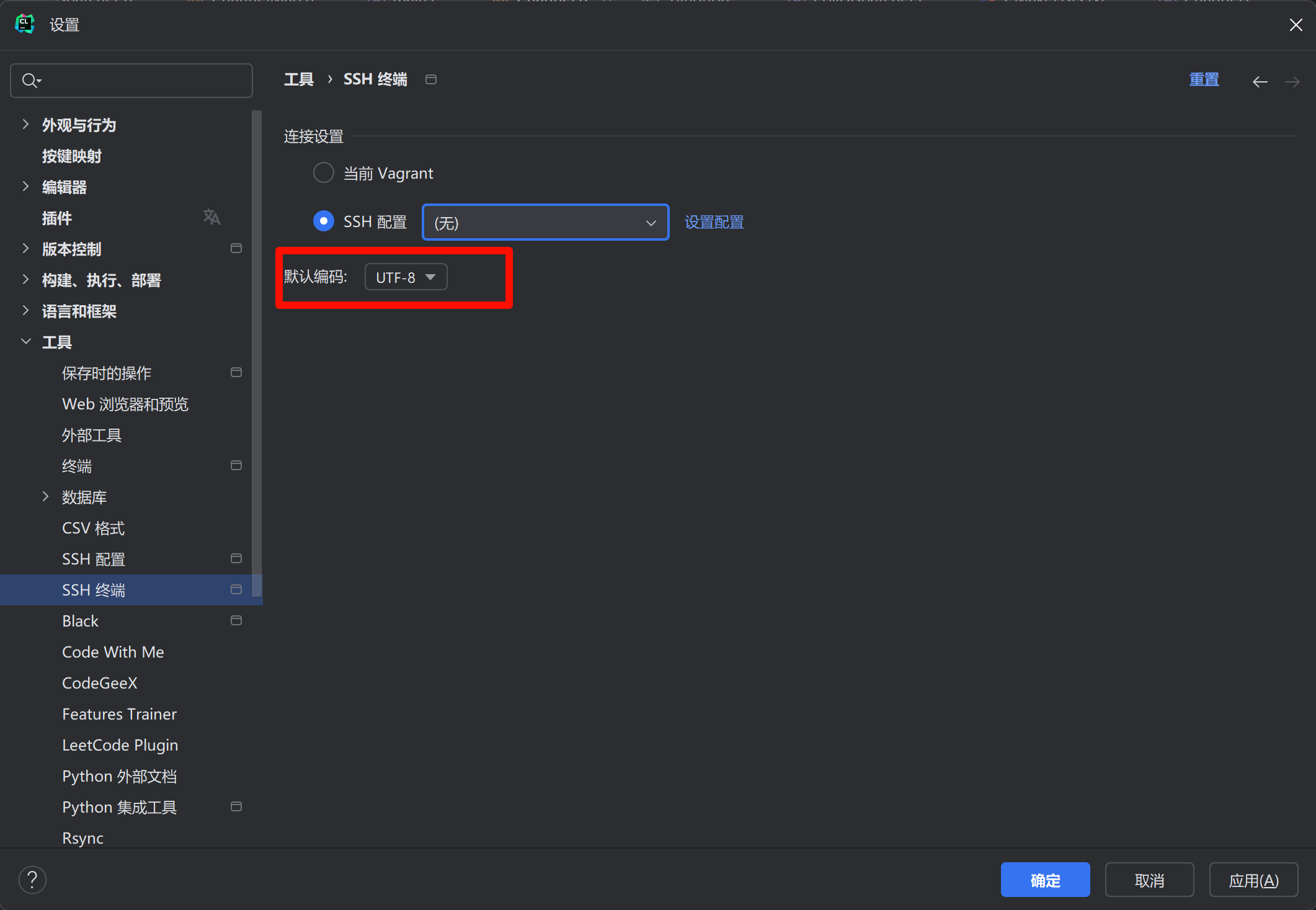Click project-level icon beside SSH 终端 breadcrumb
The image size is (1316, 910).
click(431, 79)
